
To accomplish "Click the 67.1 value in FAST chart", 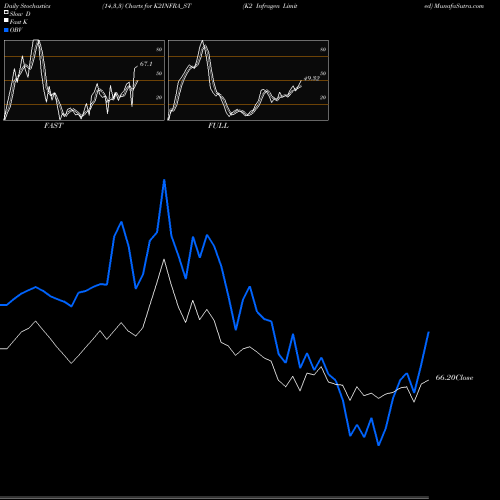I will point(146,64).
